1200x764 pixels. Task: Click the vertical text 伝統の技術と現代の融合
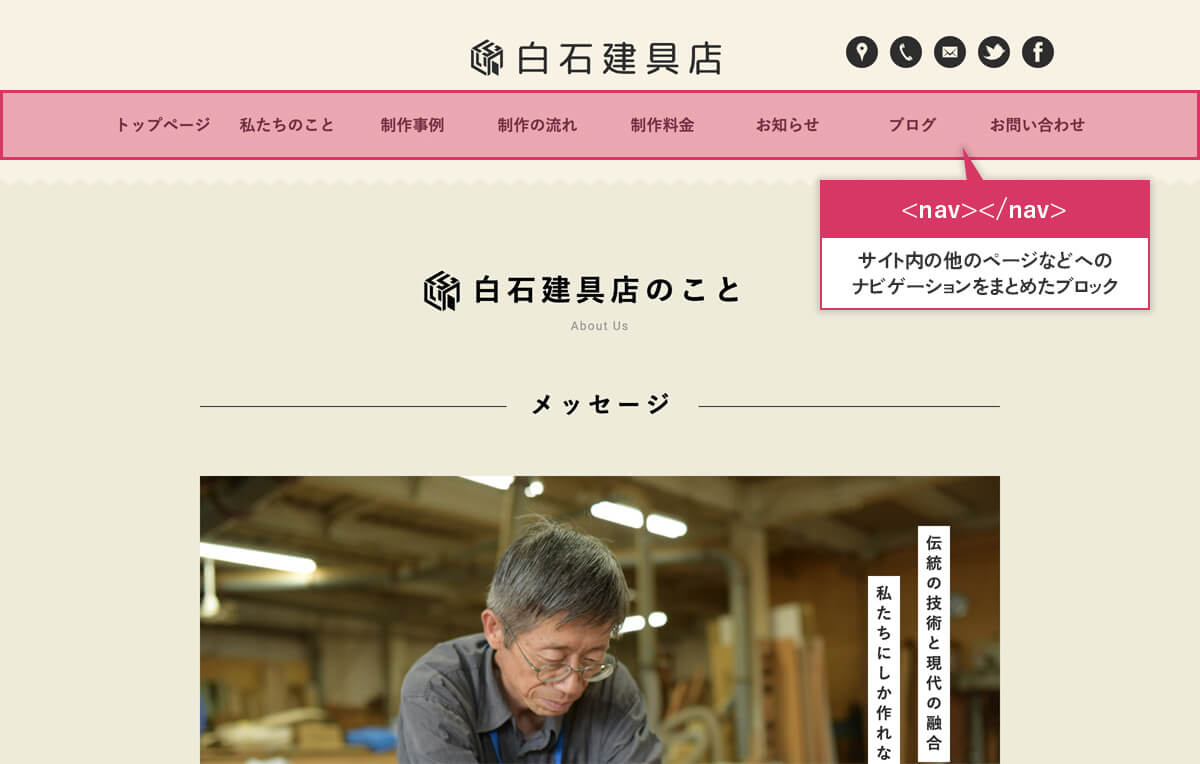[934, 643]
